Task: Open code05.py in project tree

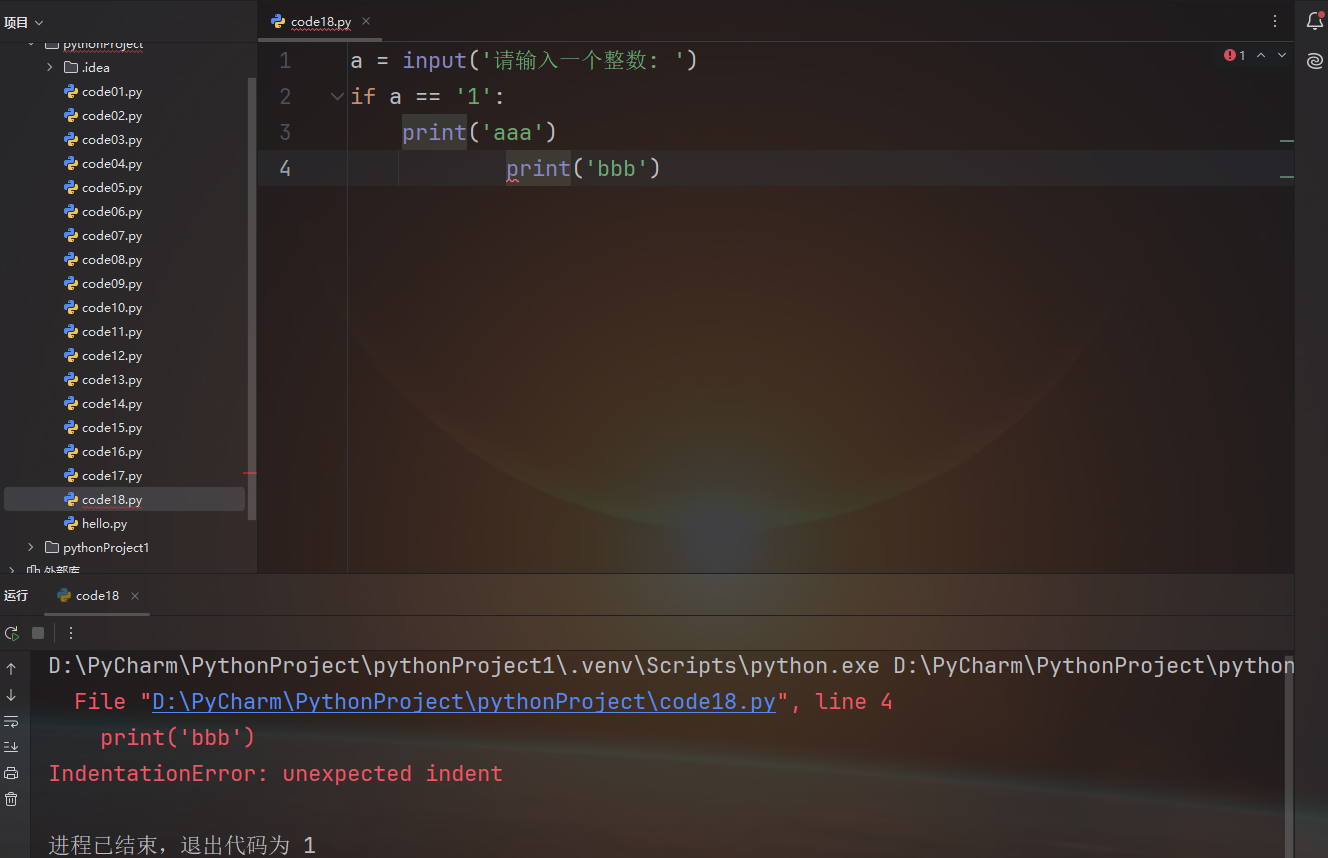Action: click(112, 188)
